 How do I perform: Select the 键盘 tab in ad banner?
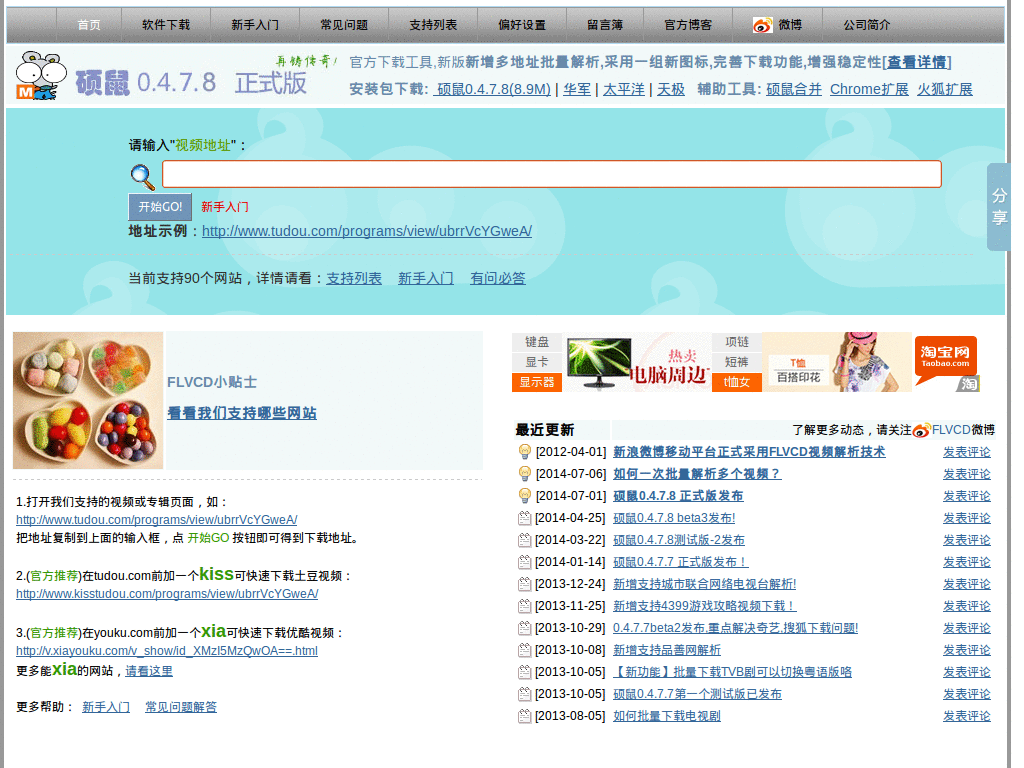pyautogui.click(x=537, y=342)
